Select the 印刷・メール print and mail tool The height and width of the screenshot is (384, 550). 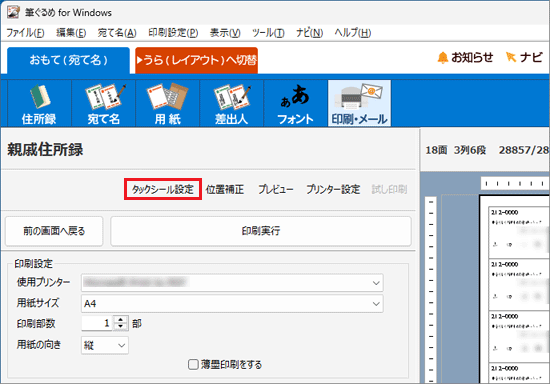(360, 103)
